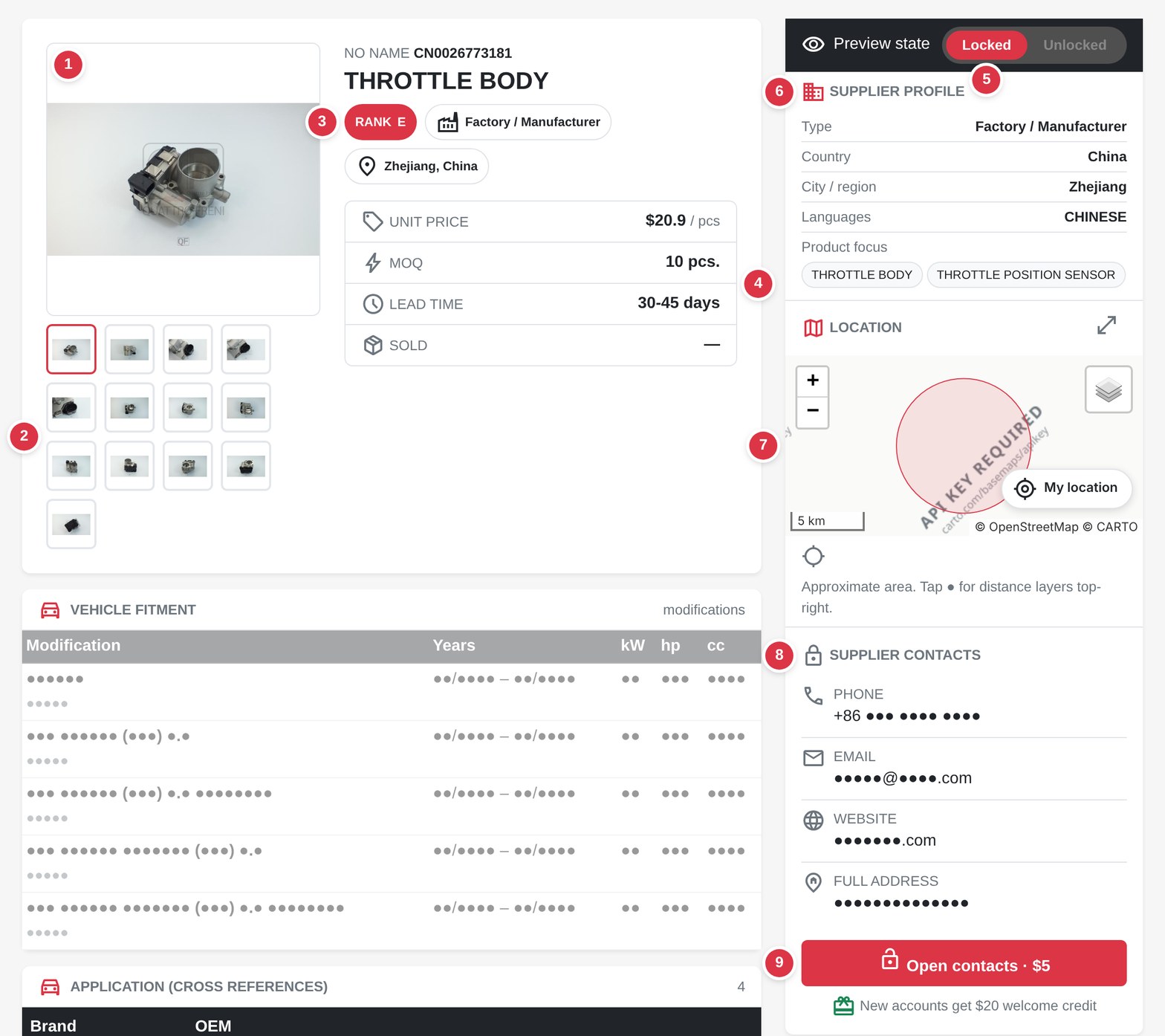Click the RANK E badge
Screen dimensions: 1165x1036
(x=380, y=122)
